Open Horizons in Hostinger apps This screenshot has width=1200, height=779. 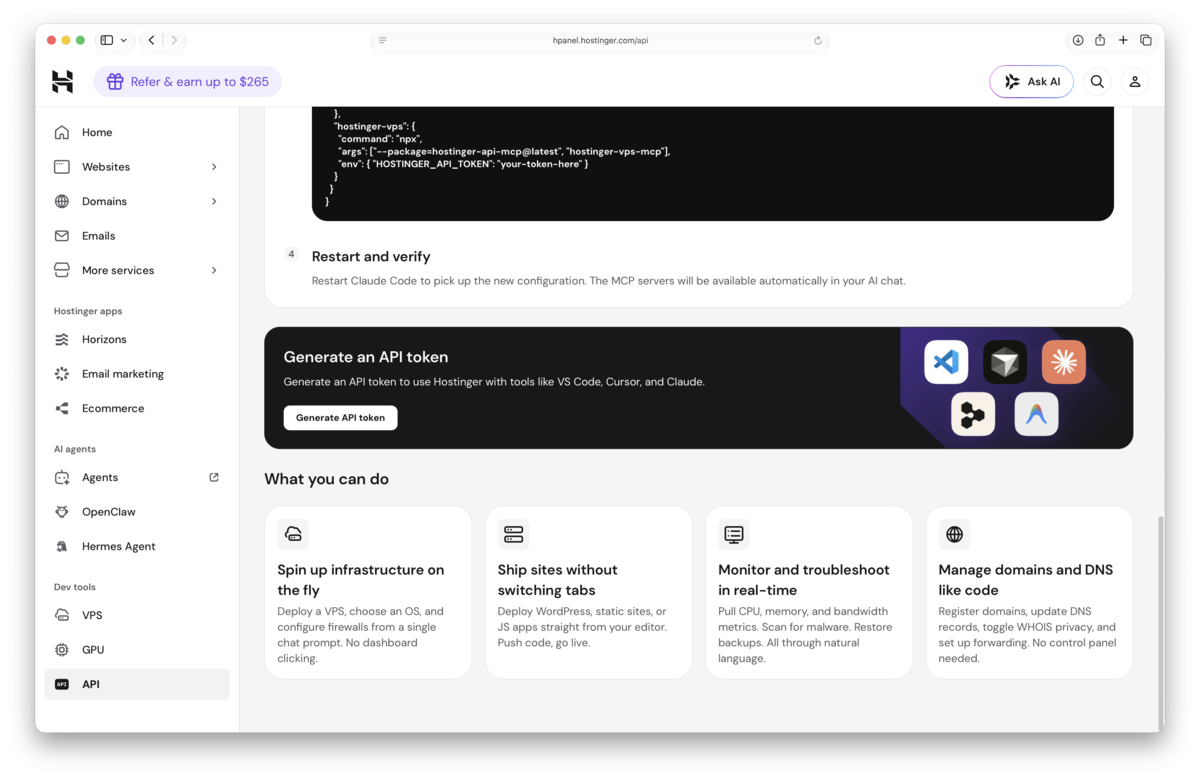click(x=137, y=339)
